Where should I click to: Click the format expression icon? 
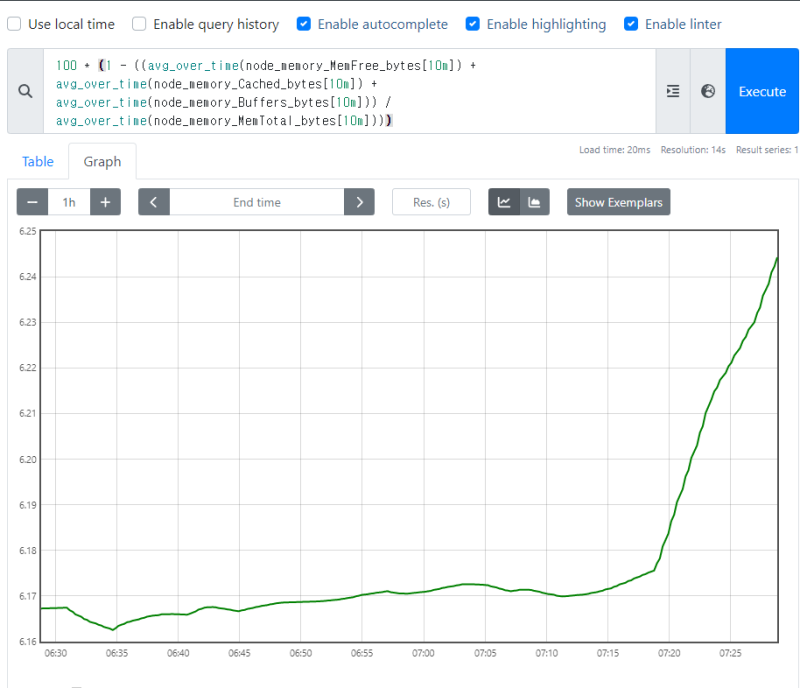click(x=673, y=91)
